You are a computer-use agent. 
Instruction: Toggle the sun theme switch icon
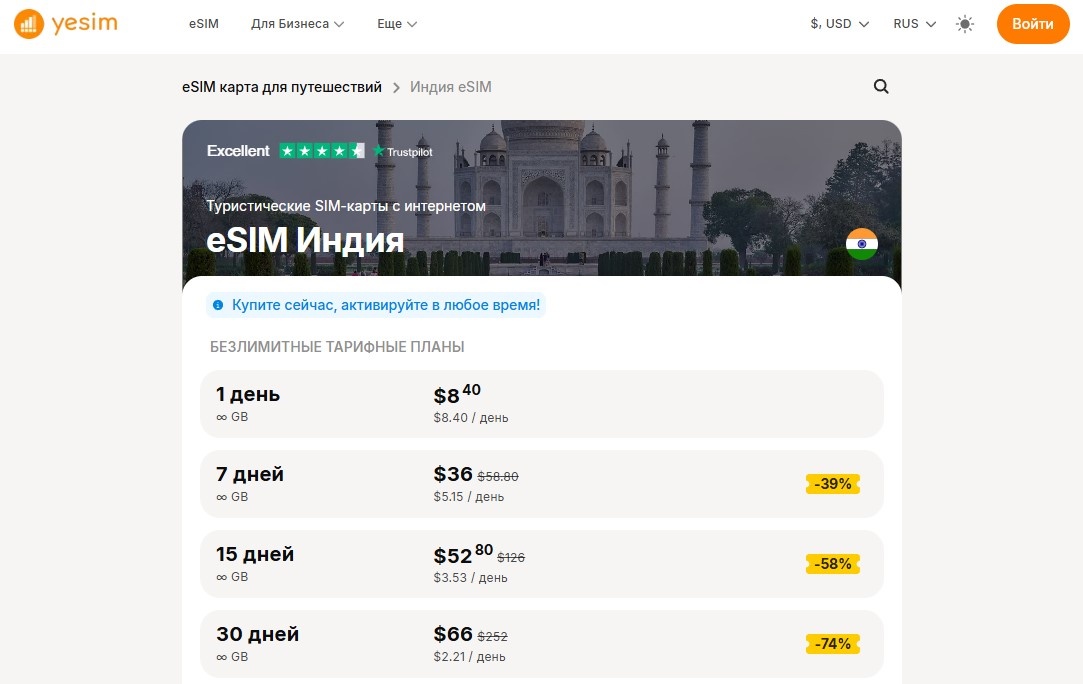[964, 23]
